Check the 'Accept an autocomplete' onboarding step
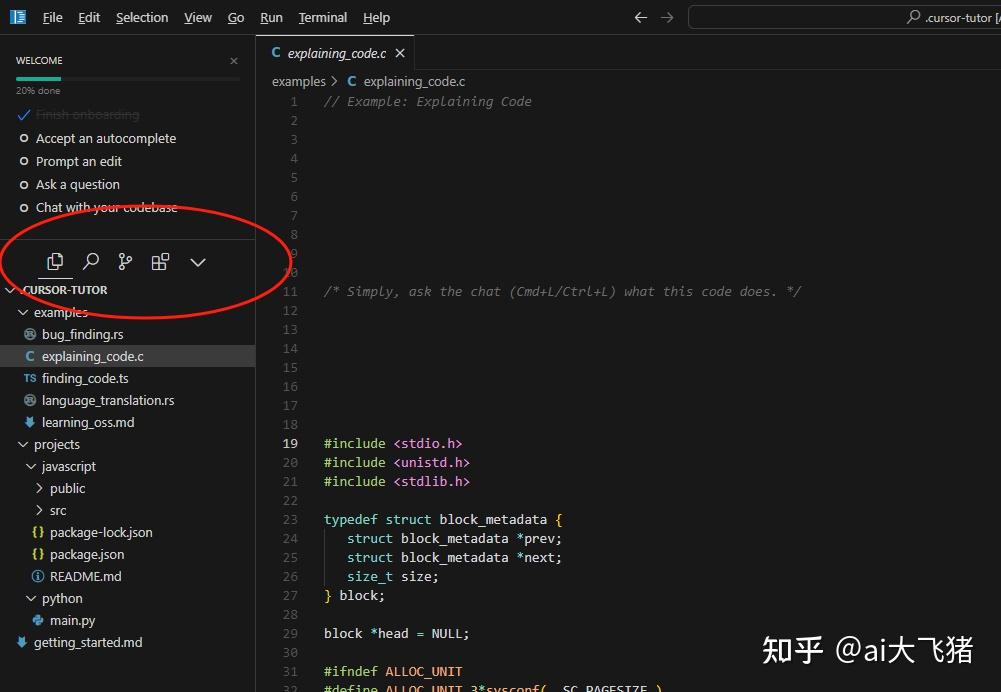 (24, 138)
